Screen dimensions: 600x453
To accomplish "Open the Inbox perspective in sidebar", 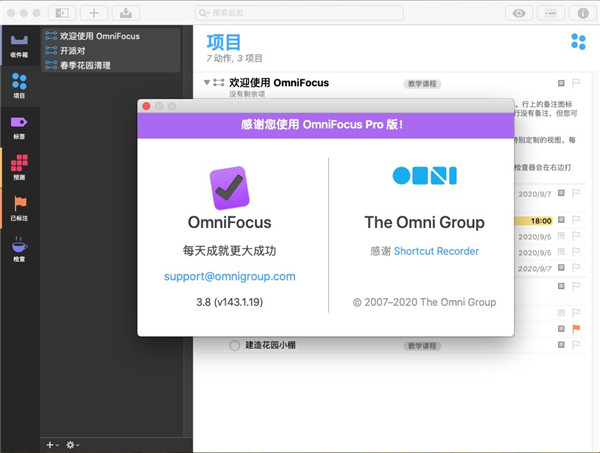I will (x=19, y=45).
